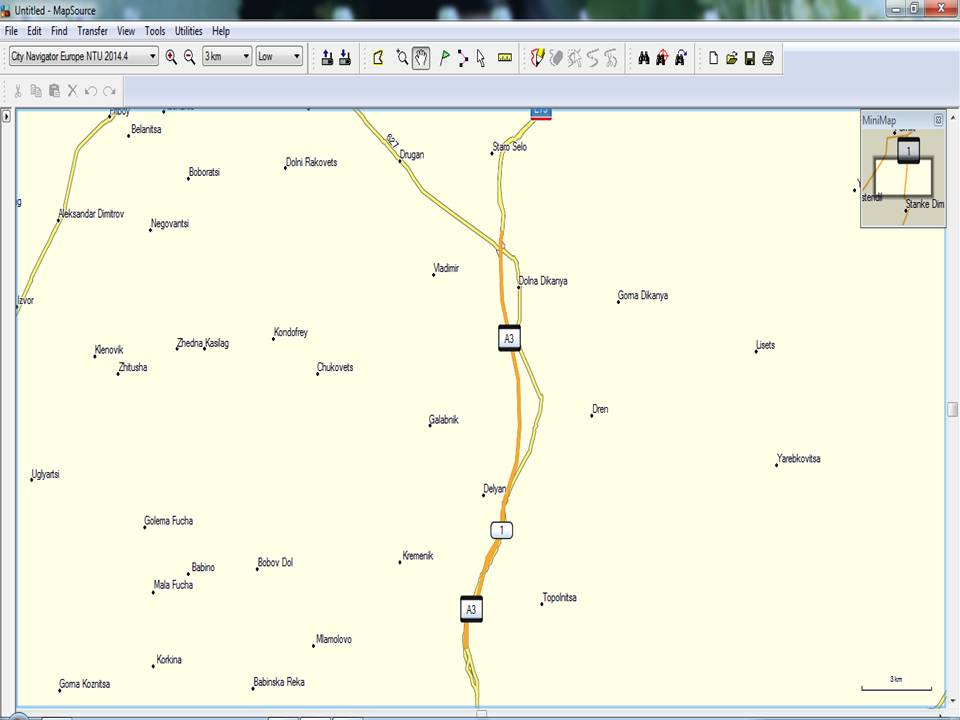Print the map with printer icon
960x720 pixels.
pyautogui.click(x=768, y=57)
